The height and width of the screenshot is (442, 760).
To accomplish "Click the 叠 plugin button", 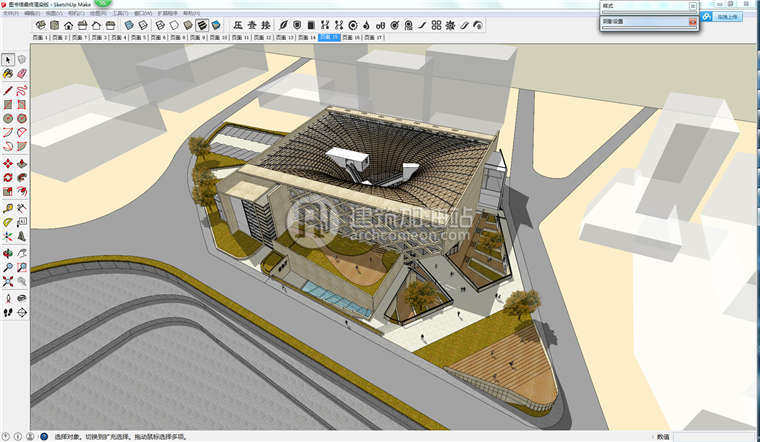I will (252, 25).
